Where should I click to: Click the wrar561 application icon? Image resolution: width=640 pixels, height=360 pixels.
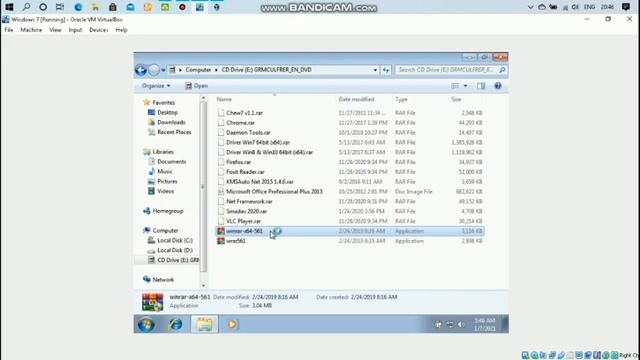click(x=221, y=241)
